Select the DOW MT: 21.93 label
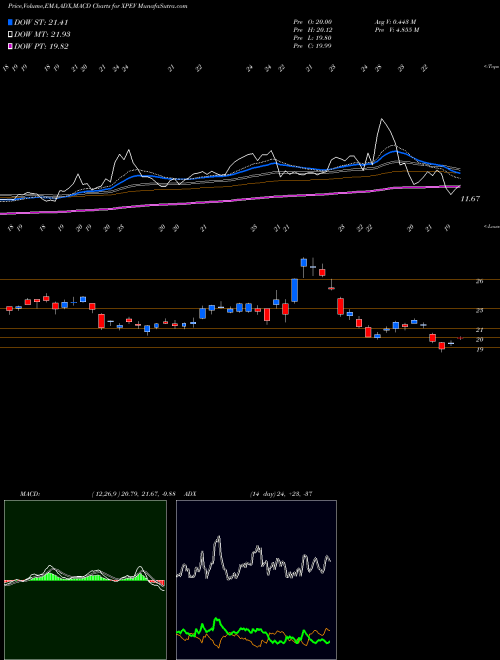500x660 pixels. 43,35
